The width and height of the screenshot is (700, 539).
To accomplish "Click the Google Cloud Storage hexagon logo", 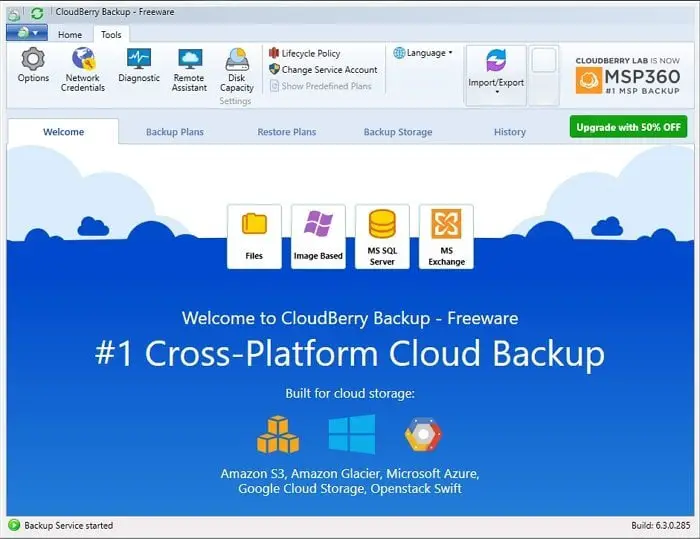I will click(423, 434).
